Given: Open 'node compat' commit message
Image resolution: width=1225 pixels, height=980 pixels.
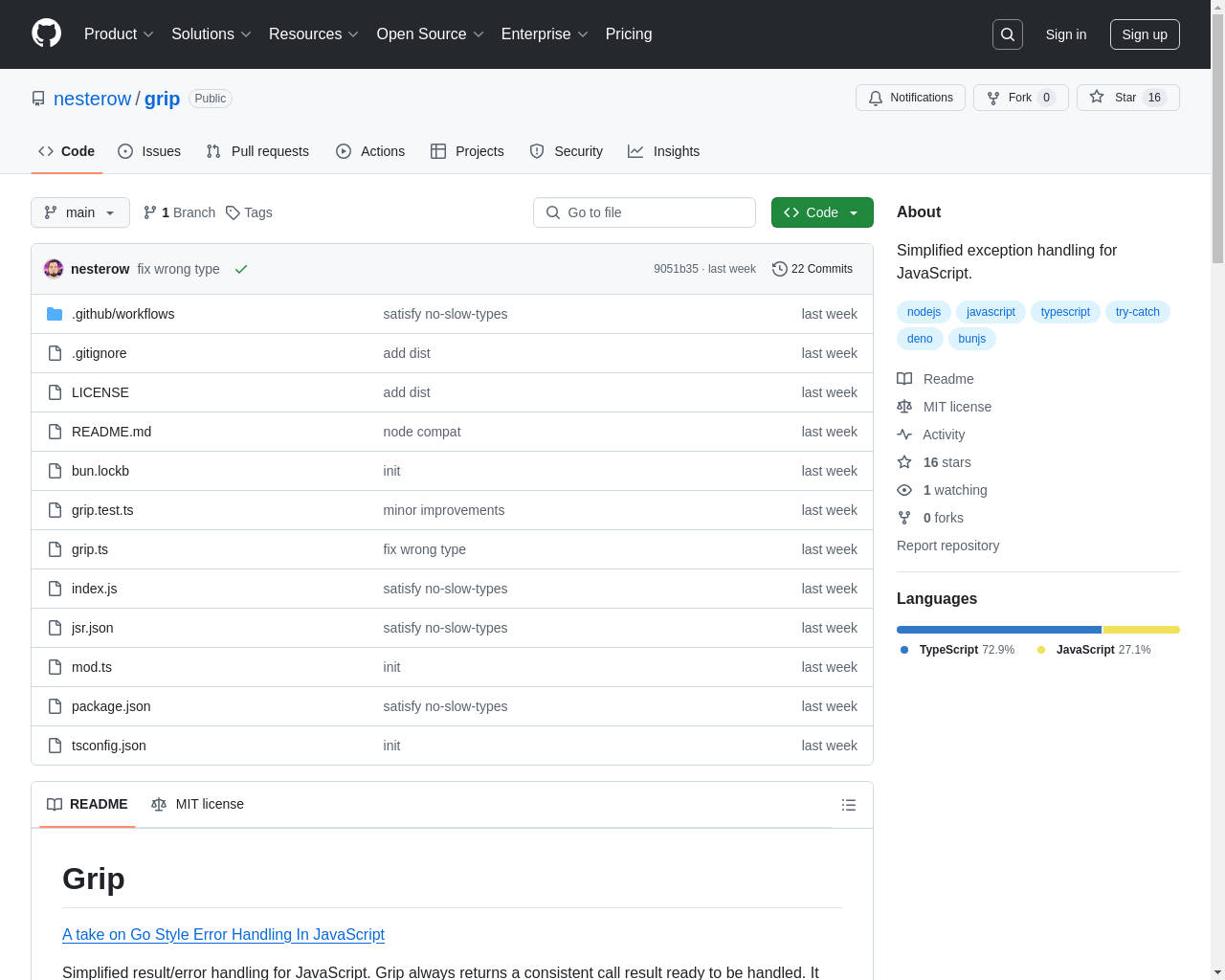Looking at the screenshot, I should point(422,432).
